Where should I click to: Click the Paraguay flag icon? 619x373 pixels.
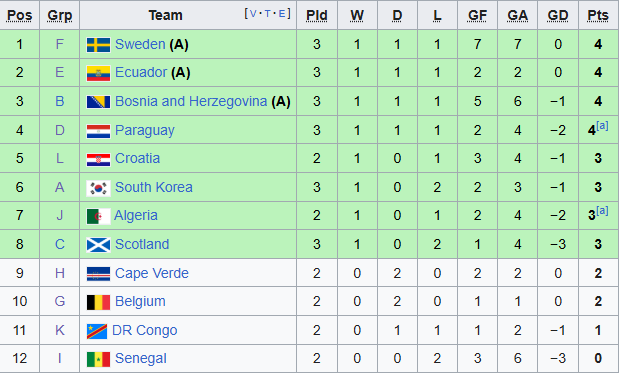pyautogui.click(x=98, y=131)
